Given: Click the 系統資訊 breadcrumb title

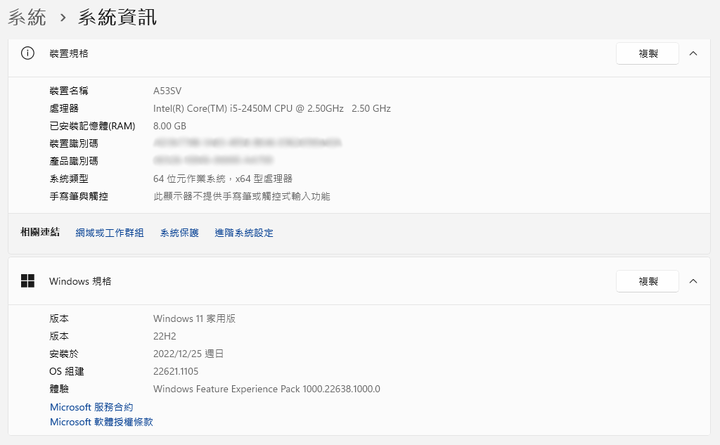Looking at the screenshot, I should [x=117, y=17].
